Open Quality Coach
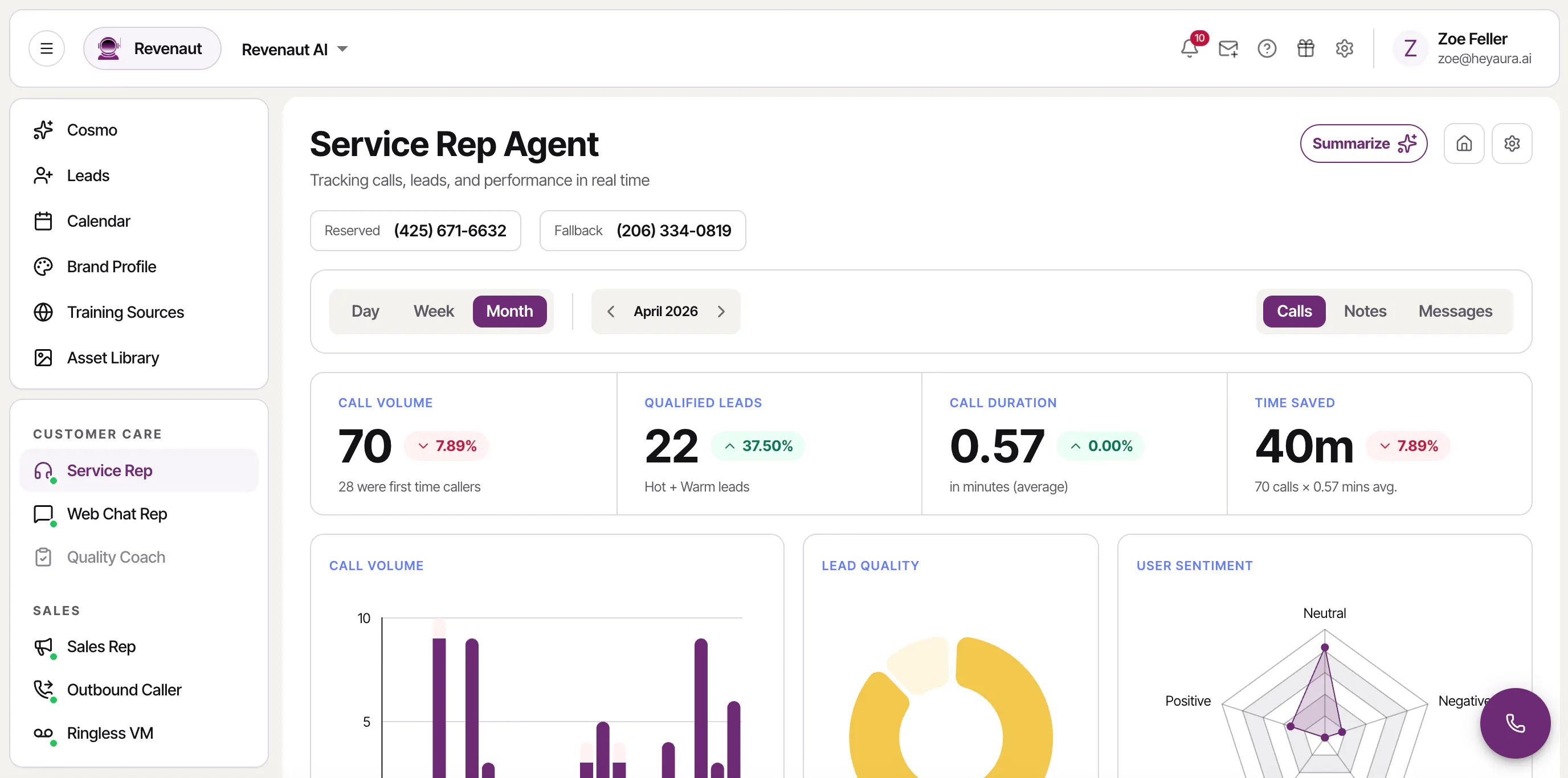Image resolution: width=1568 pixels, height=778 pixels. click(x=139, y=556)
